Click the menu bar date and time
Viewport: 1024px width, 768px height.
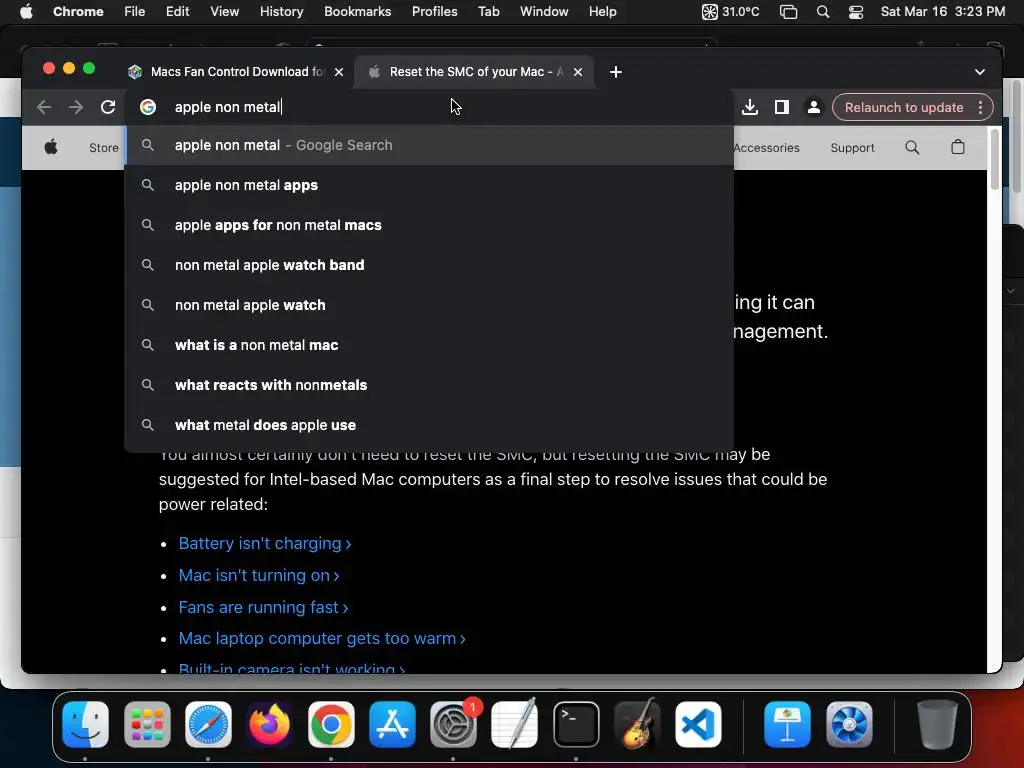pyautogui.click(x=942, y=11)
